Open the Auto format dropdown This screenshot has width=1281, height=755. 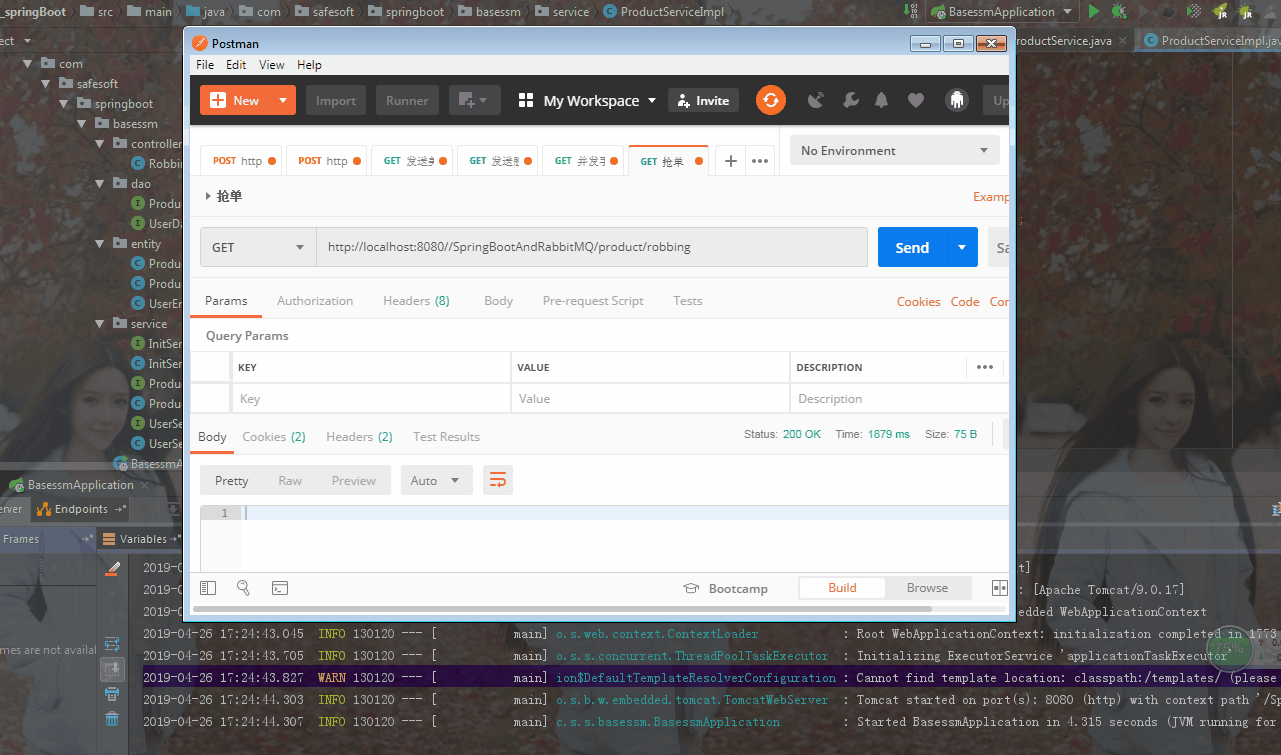(x=437, y=480)
